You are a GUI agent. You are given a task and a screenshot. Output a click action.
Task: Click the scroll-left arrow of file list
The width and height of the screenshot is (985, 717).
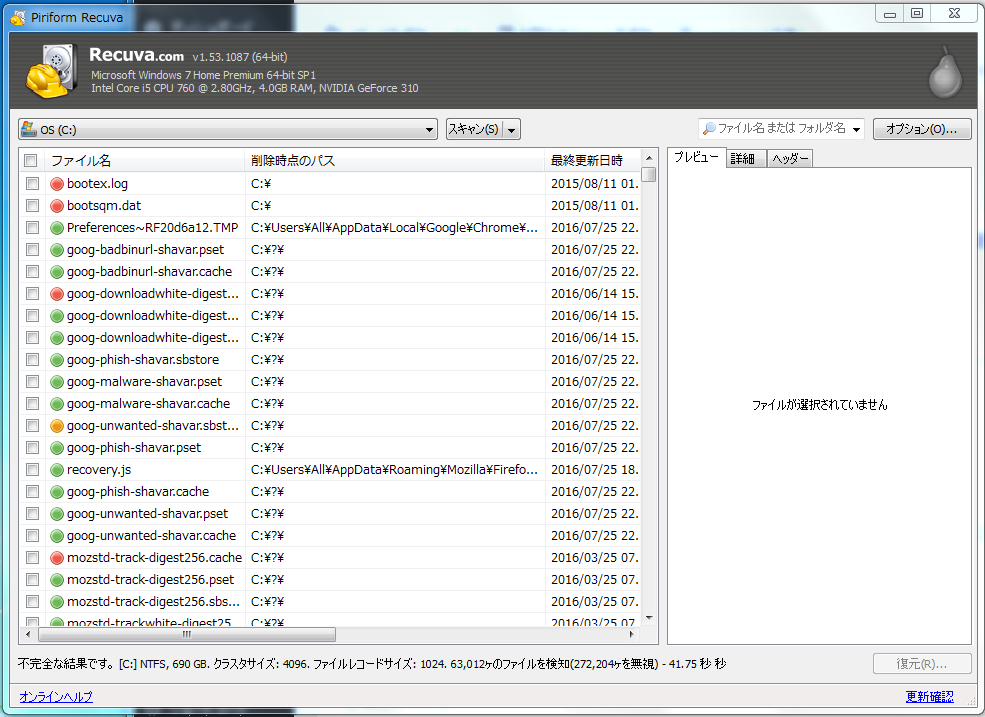pyautogui.click(x=28, y=635)
